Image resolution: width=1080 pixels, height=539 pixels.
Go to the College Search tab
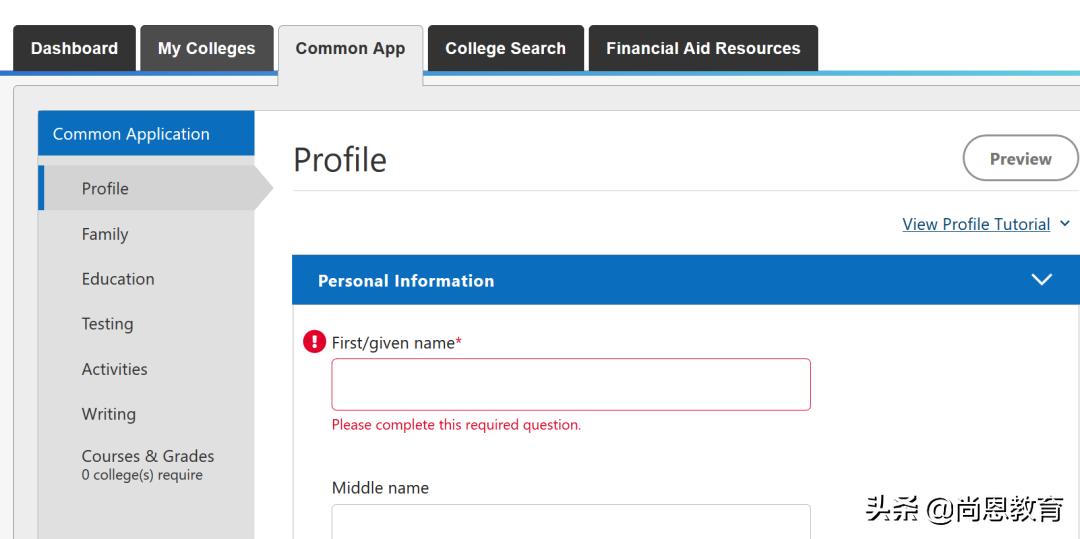(505, 48)
